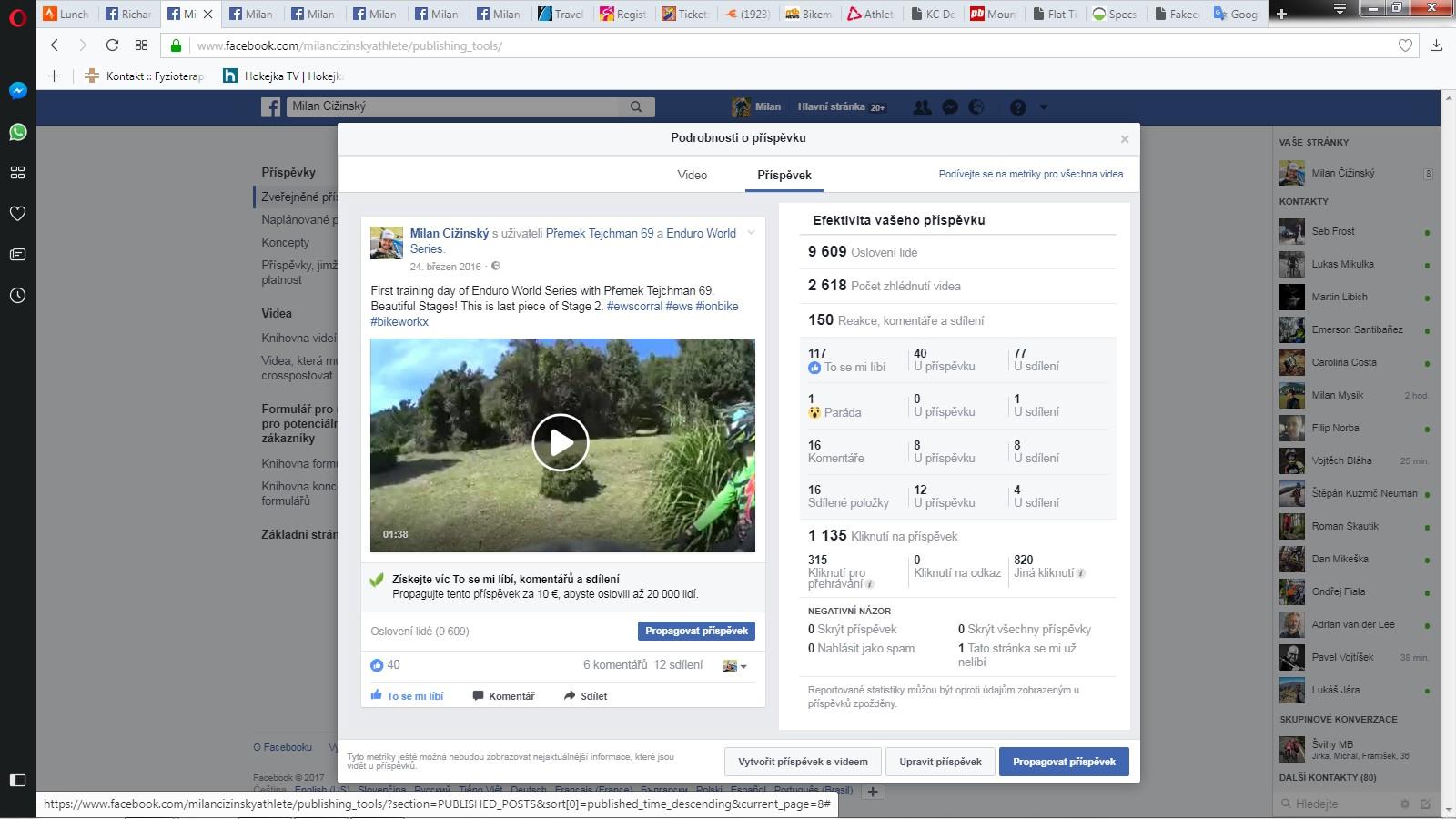Click Vytvořit příspěvek s videem button
1456x819 pixels.
click(803, 762)
